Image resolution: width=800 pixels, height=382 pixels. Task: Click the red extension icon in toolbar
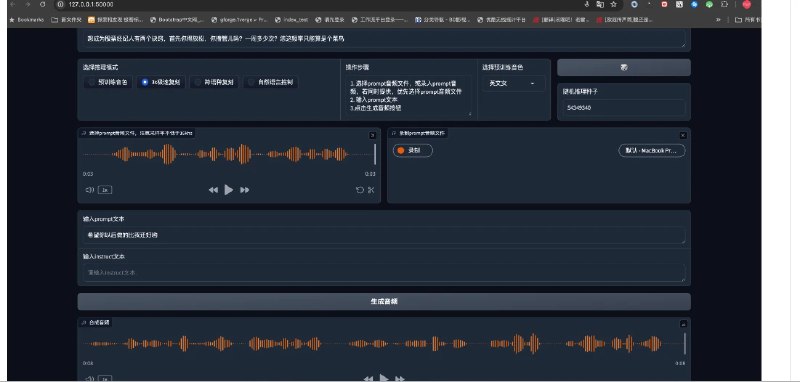(x=664, y=4)
